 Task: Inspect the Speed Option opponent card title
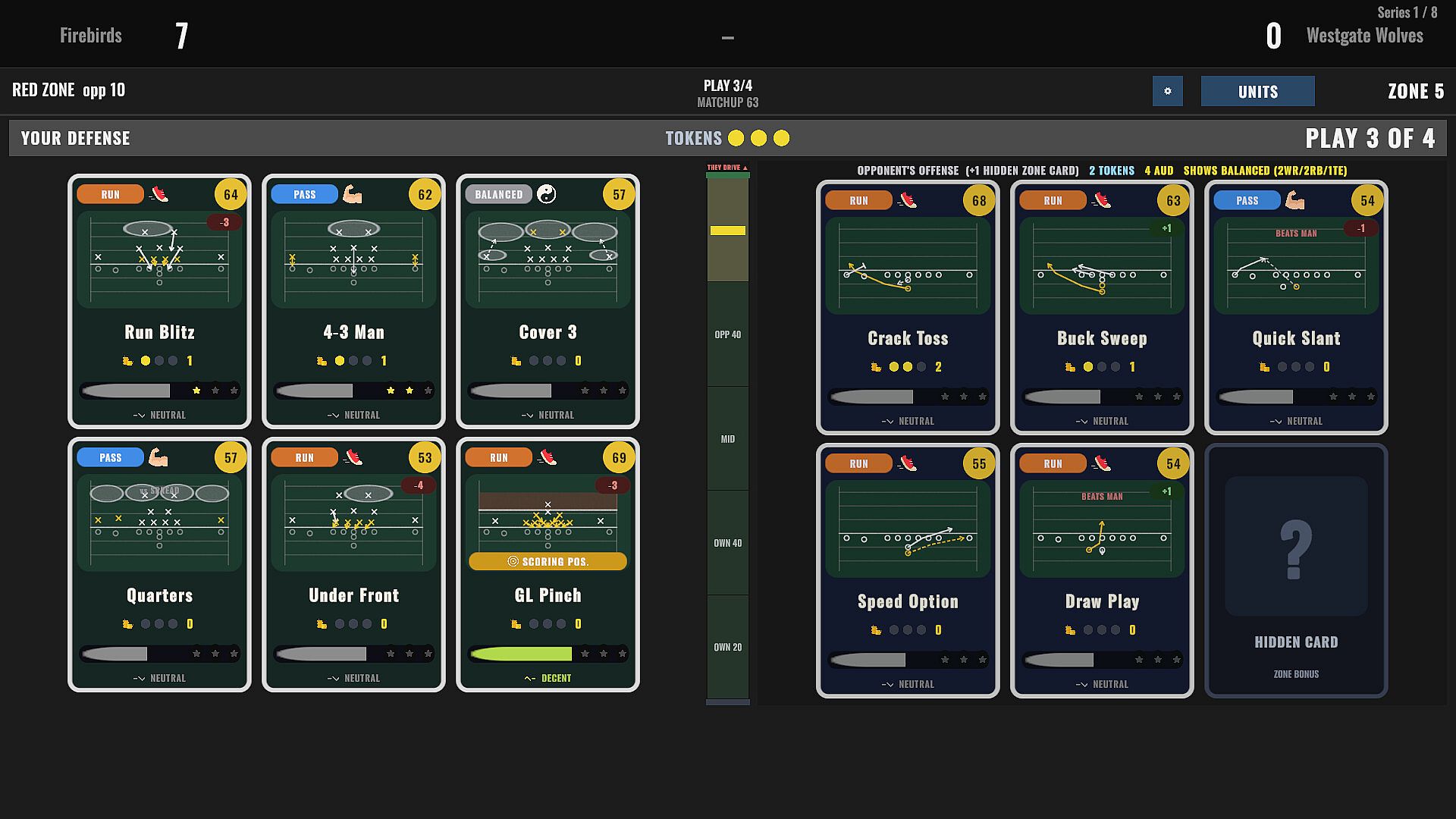908,601
